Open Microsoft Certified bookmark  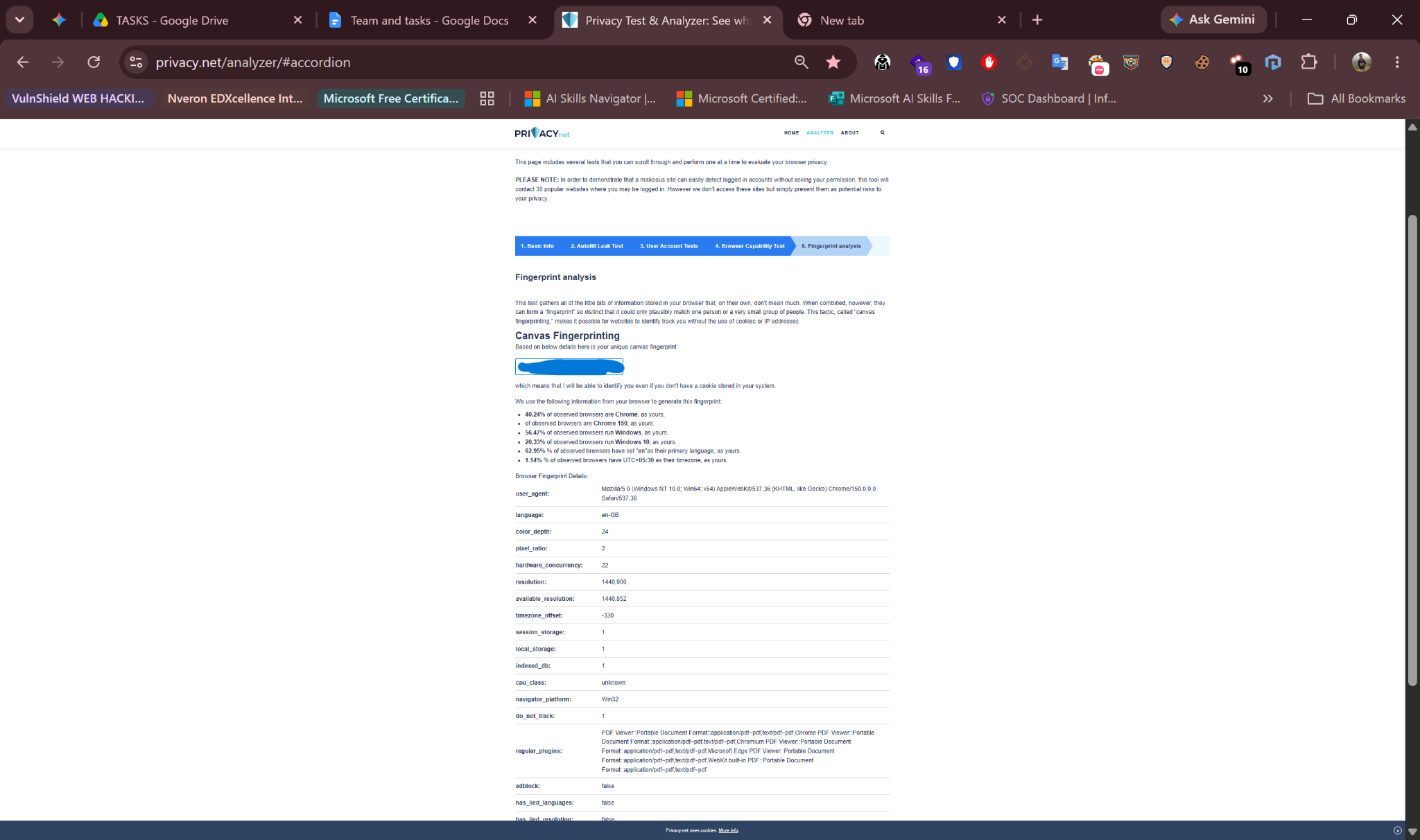pyautogui.click(x=742, y=98)
